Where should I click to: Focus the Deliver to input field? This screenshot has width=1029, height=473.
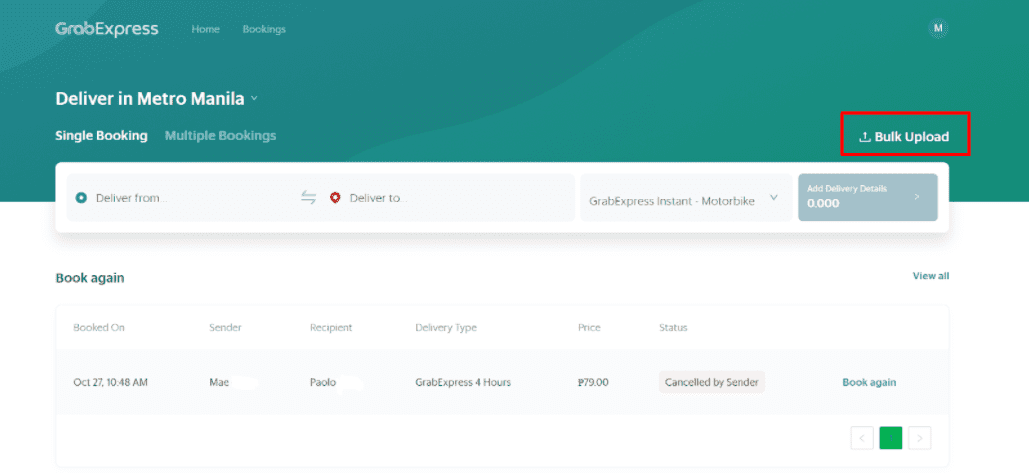(x=452, y=197)
